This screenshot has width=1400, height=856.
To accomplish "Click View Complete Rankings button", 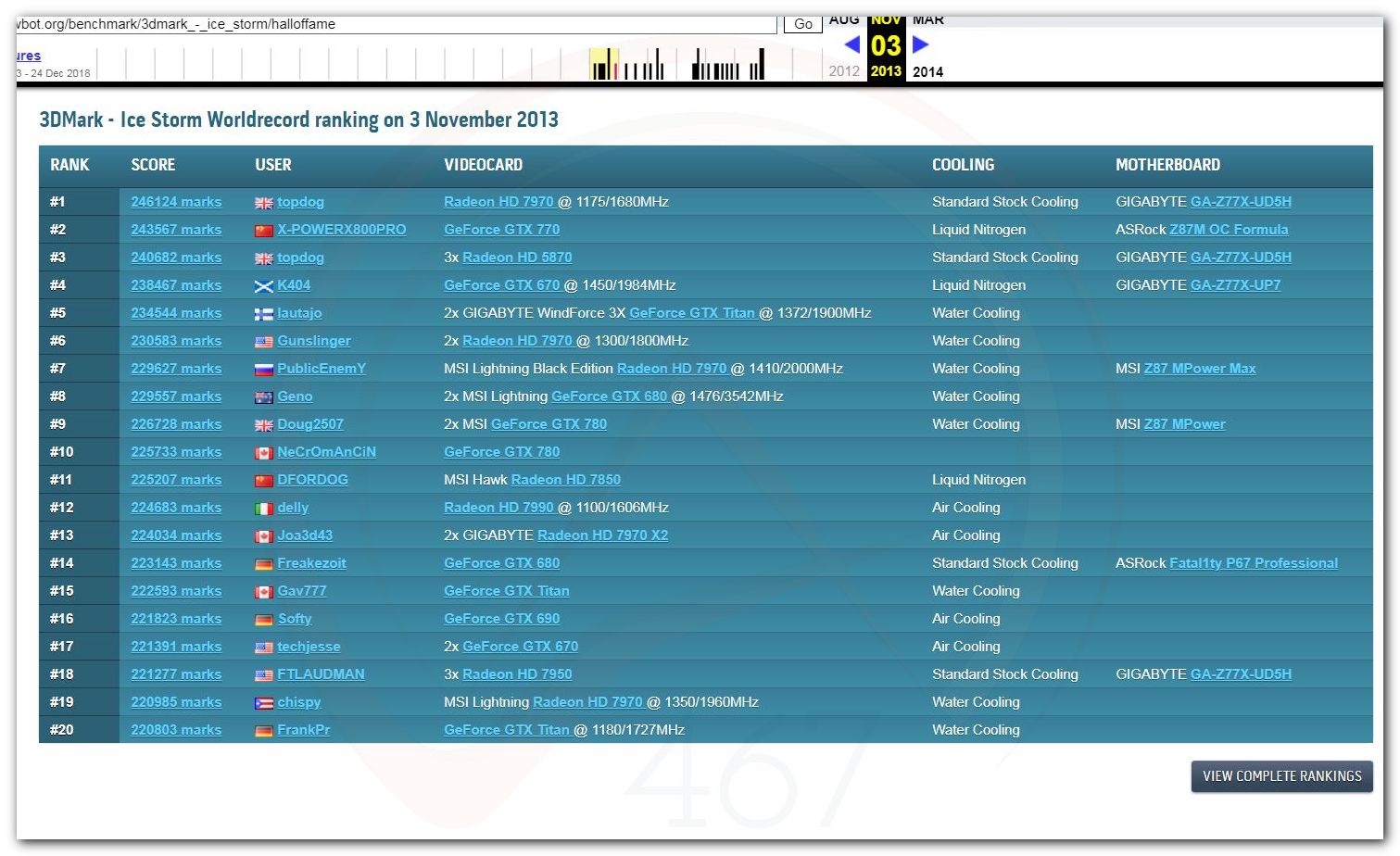I will 1281,776.
